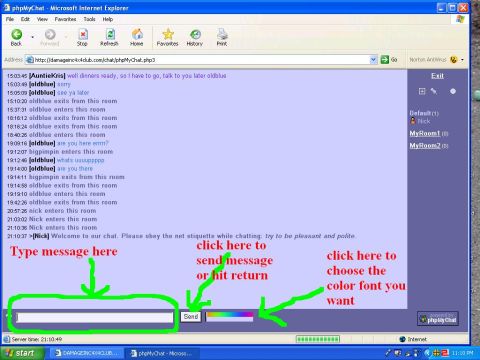Open the Back history dropdown arrow
Screen dimensions: 480x360
pos(33,37)
